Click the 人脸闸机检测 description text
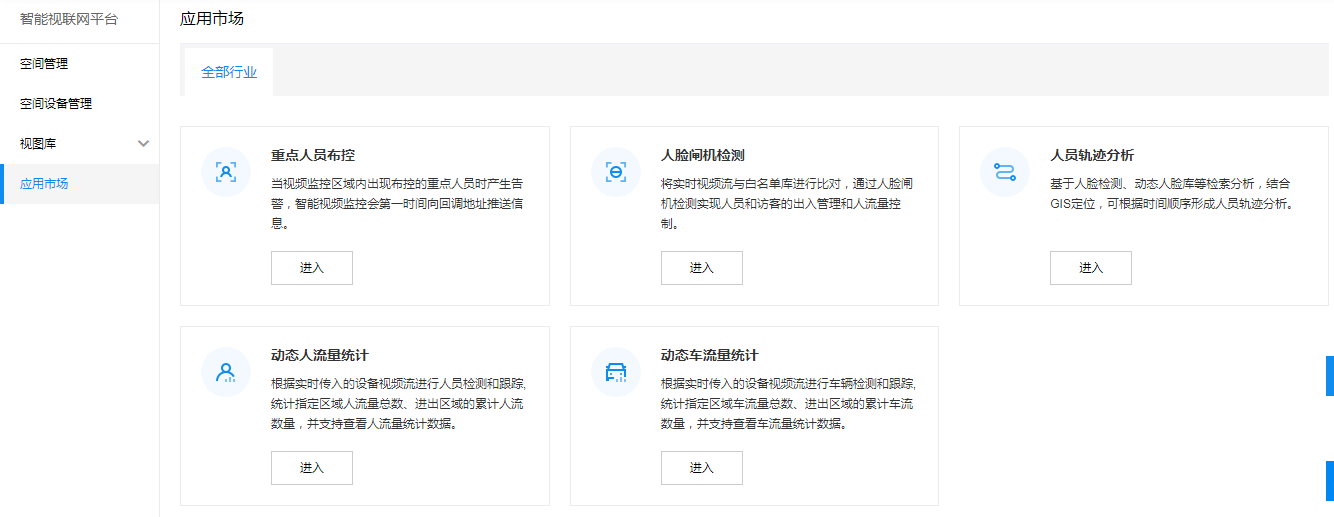This screenshot has width=1334, height=517. (x=788, y=204)
